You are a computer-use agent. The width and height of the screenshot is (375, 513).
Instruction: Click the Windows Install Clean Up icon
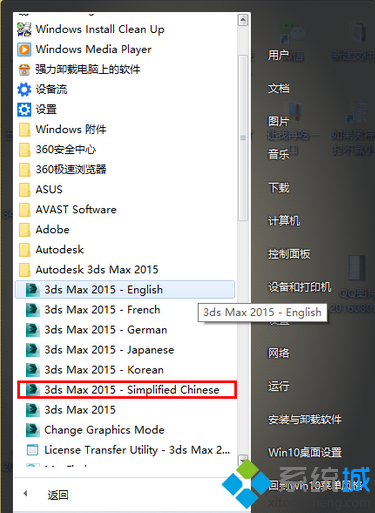[x=24, y=29]
